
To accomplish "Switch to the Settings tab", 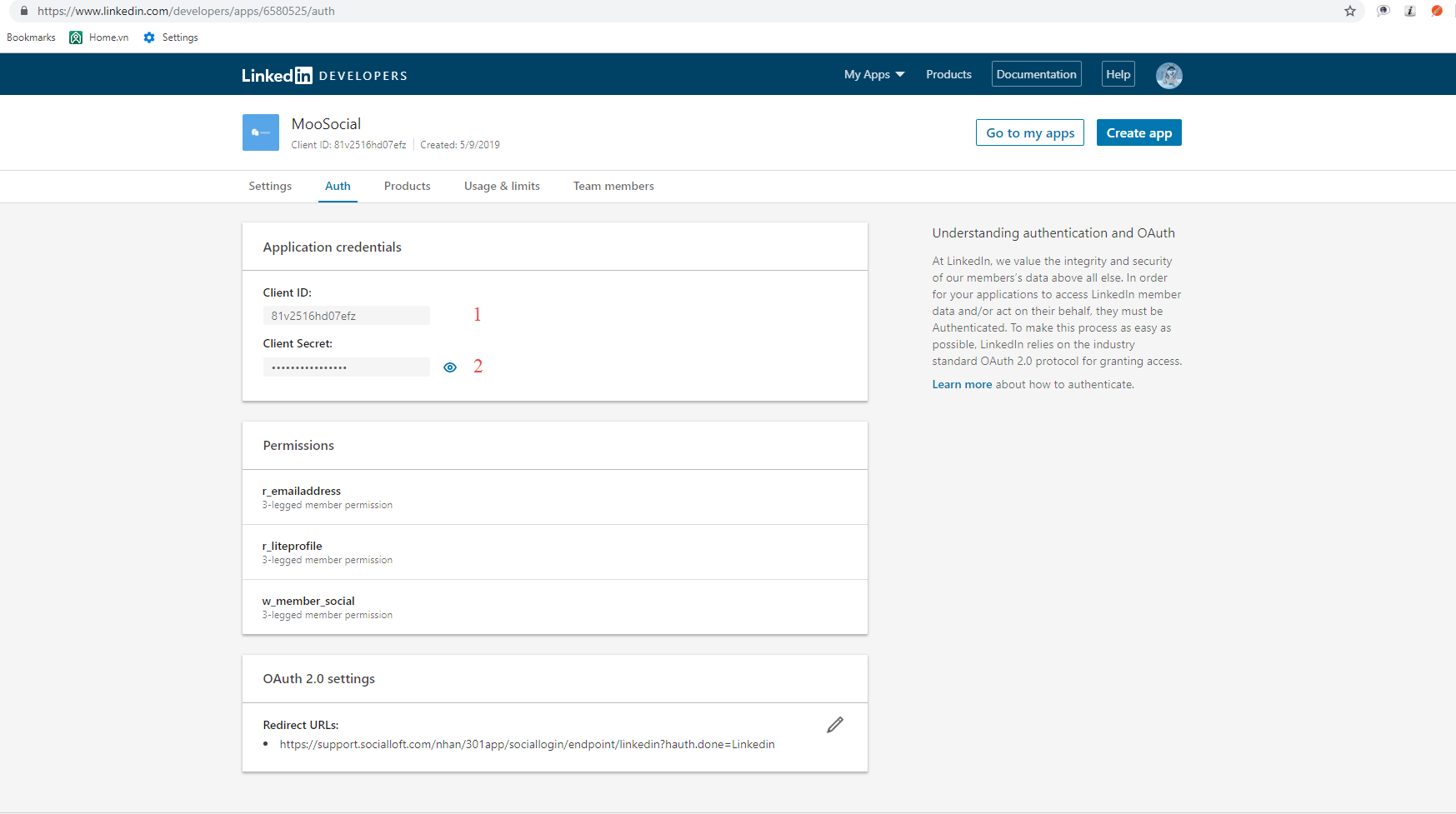I will (270, 186).
